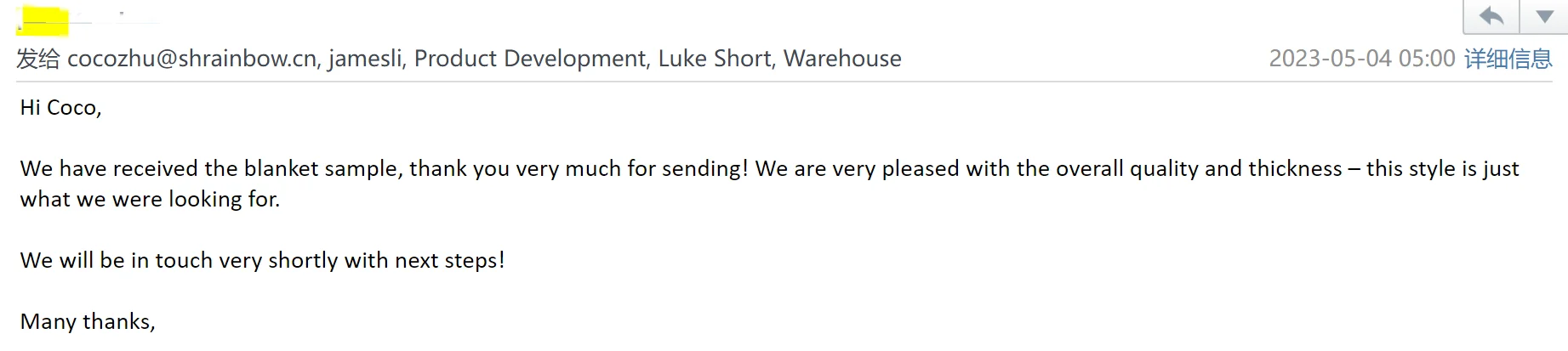Open the dropdown arrow beside the reply button
Screen dimensions: 1568x351
(x=1545, y=16)
